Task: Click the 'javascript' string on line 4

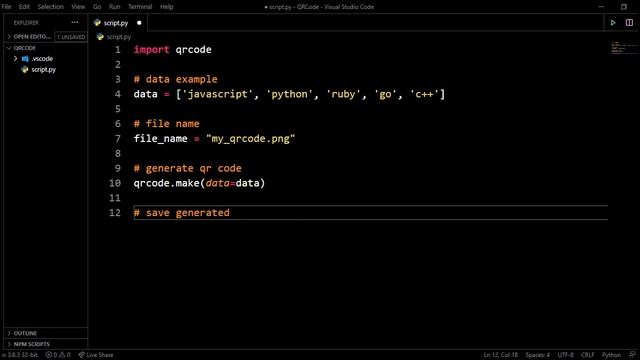Action: pos(217,94)
